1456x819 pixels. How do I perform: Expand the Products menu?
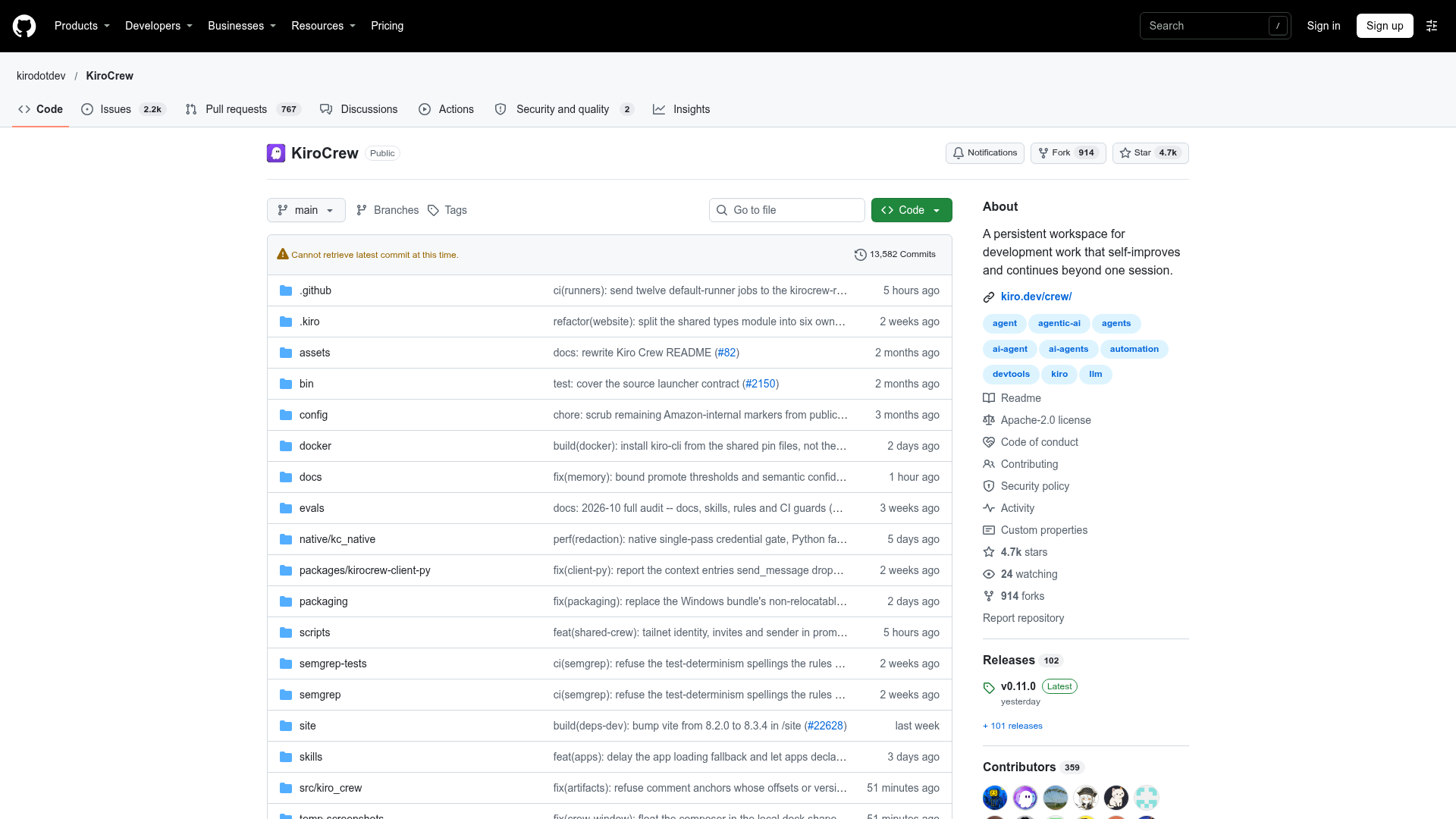pos(82,26)
